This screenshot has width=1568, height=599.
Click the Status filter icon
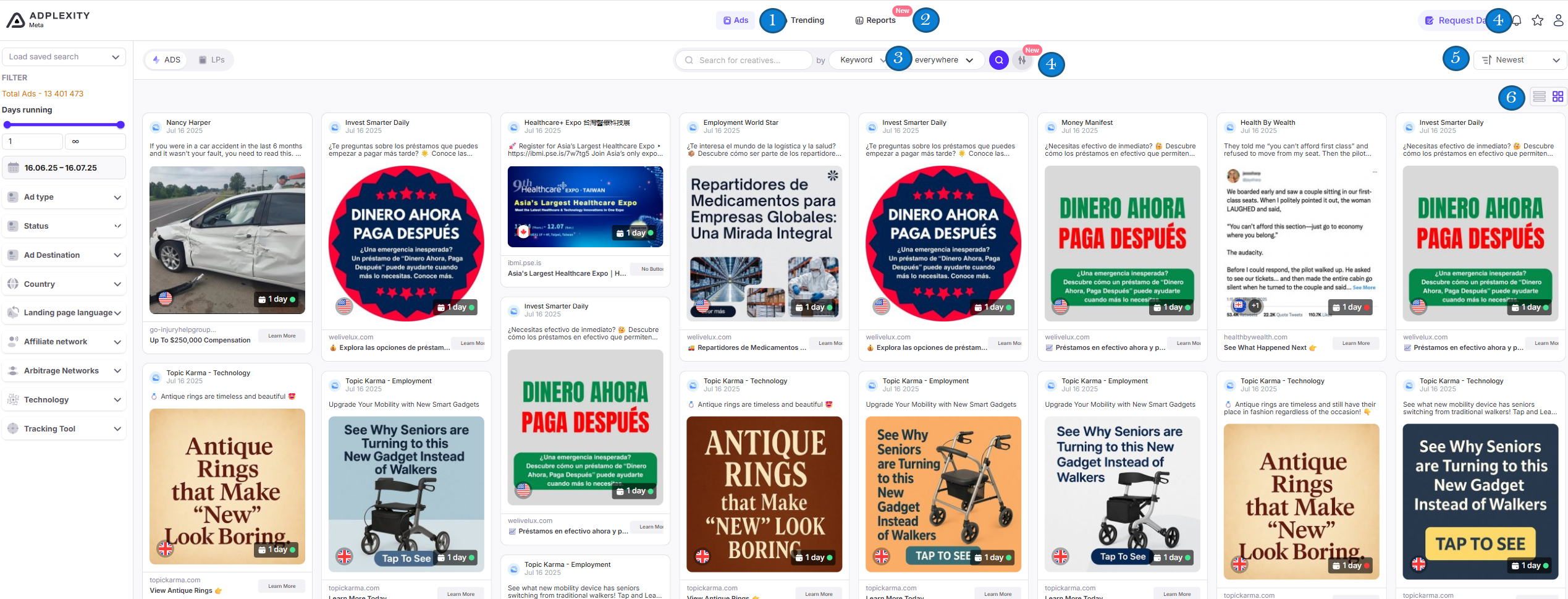pos(13,226)
